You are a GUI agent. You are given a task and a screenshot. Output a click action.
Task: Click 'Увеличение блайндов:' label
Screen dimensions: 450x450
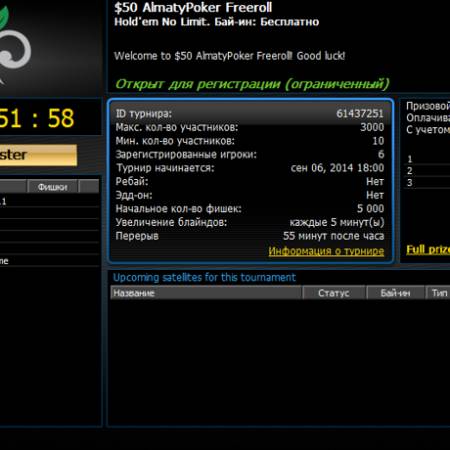click(x=171, y=222)
